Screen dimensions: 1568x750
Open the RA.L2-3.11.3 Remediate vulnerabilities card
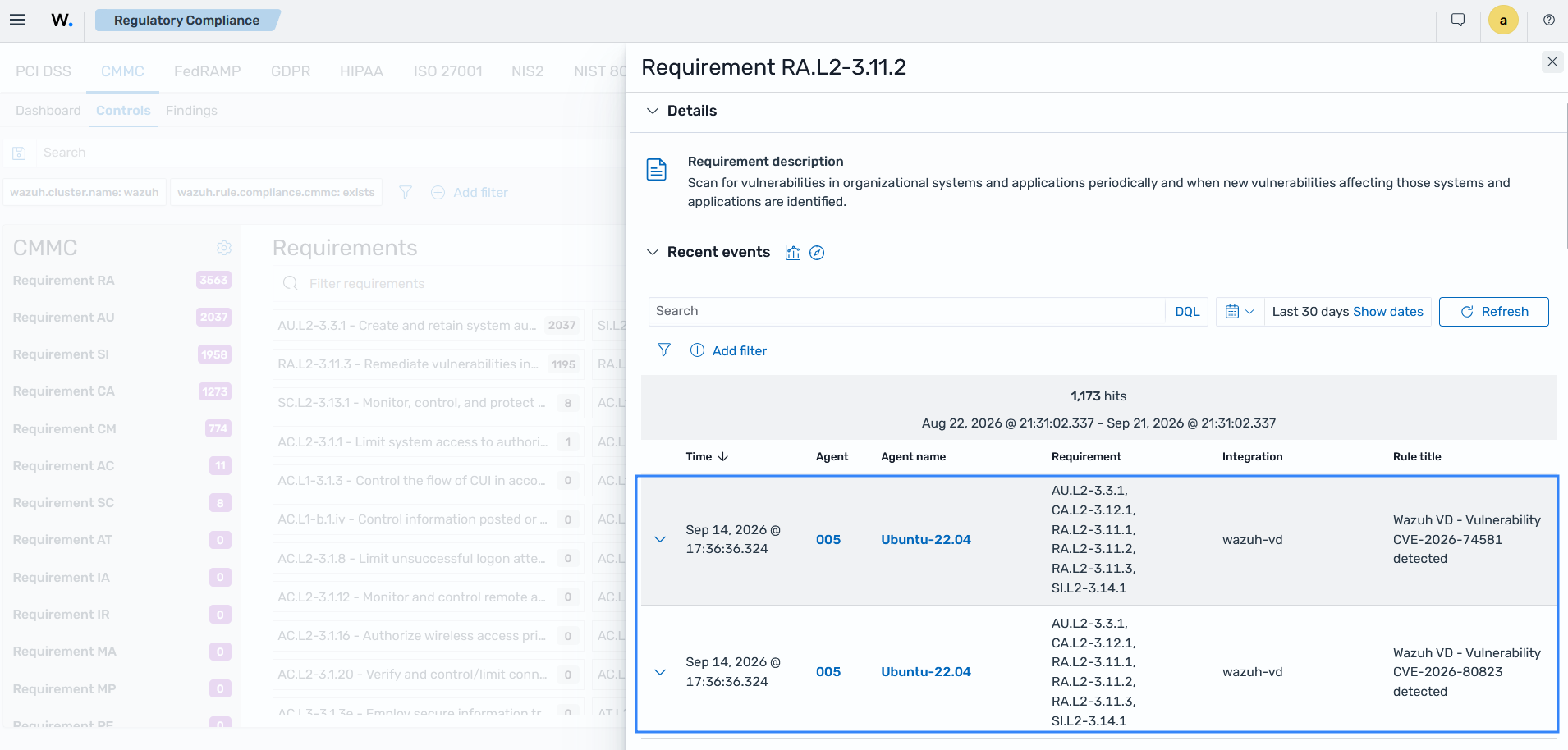[x=428, y=364]
